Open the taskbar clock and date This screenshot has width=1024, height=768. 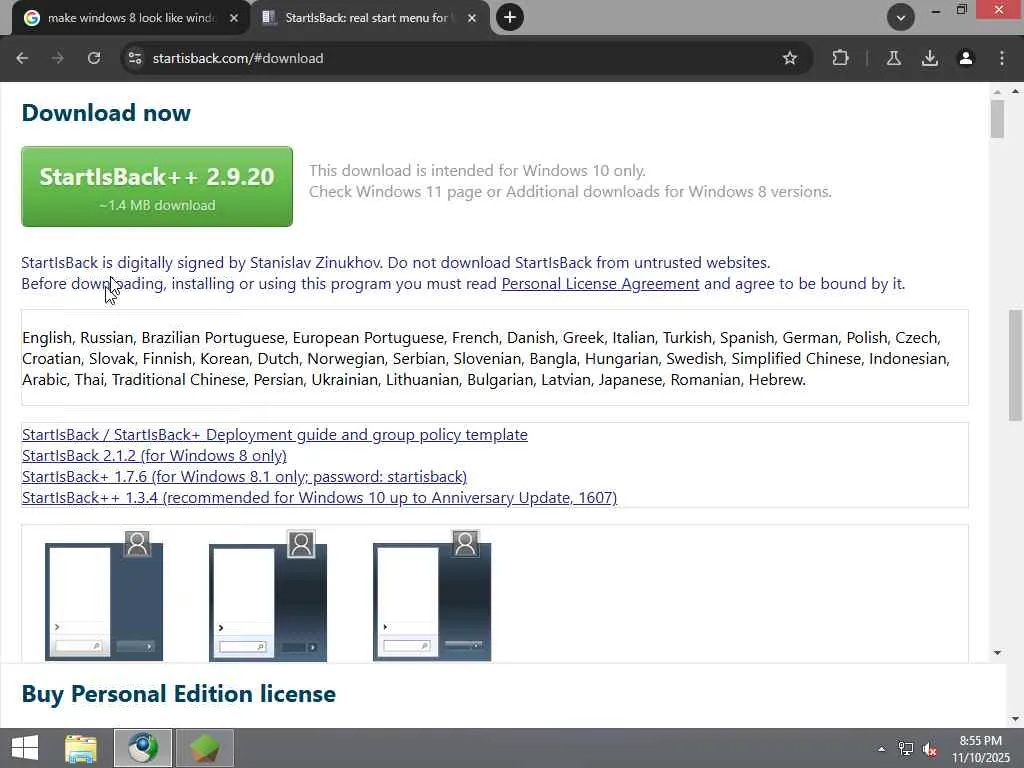(980, 749)
